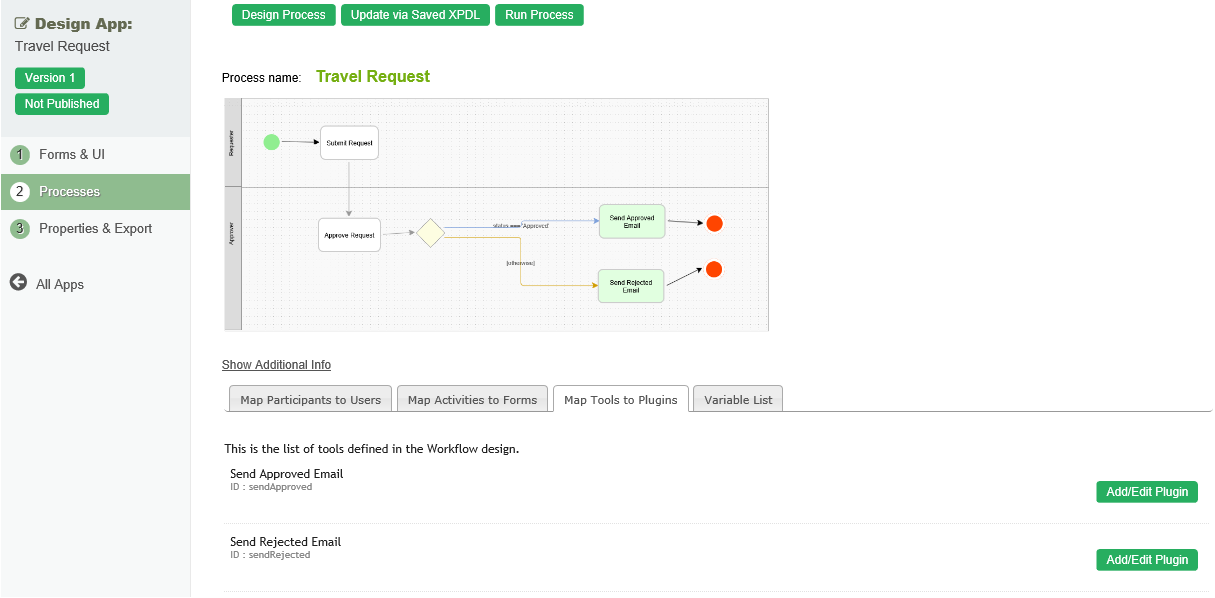Screen dimensions: 1215x598
Task: Expand Show Additional Info
Action: tap(276, 365)
